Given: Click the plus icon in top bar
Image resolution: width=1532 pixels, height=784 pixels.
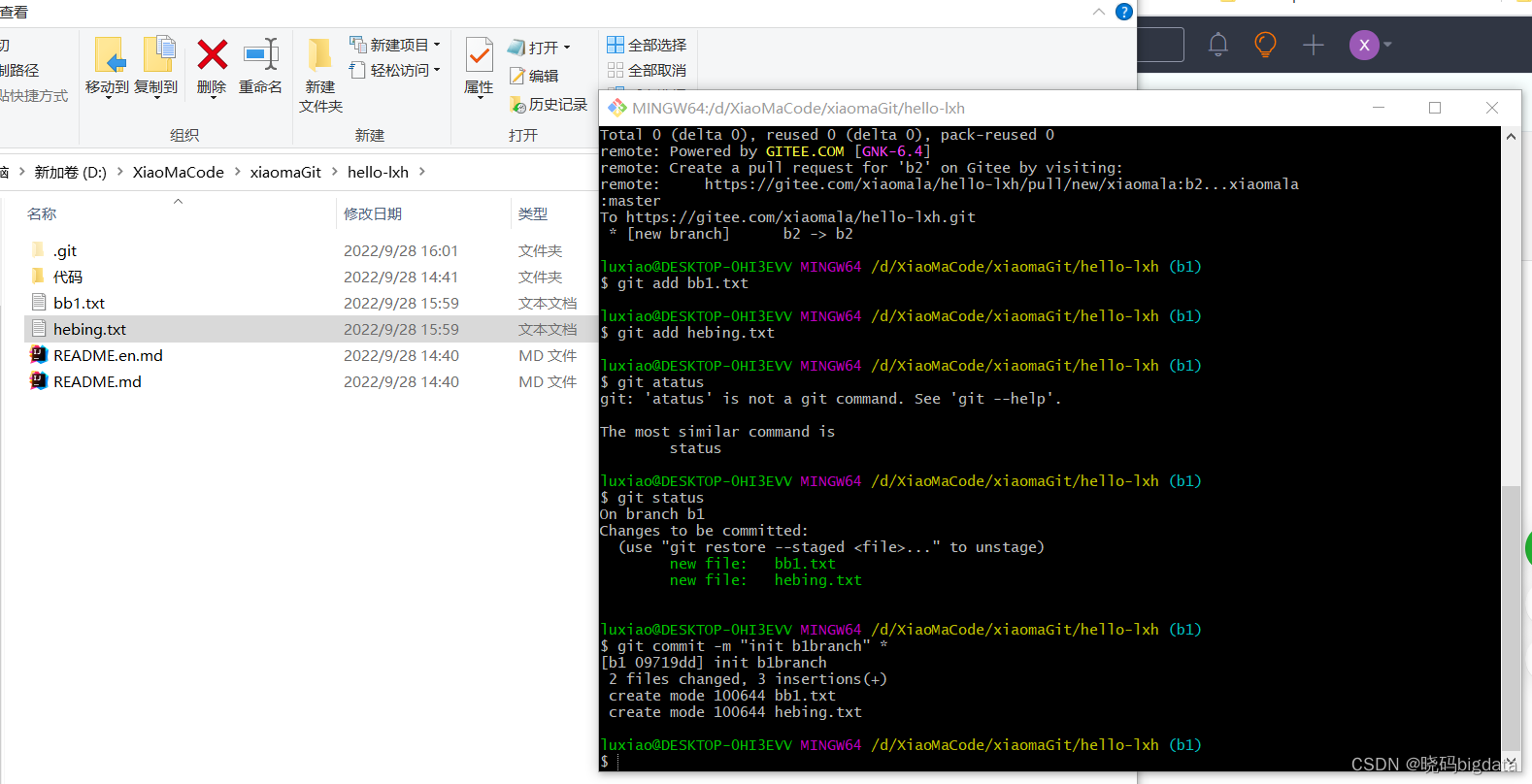Looking at the screenshot, I should pos(1313,45).
